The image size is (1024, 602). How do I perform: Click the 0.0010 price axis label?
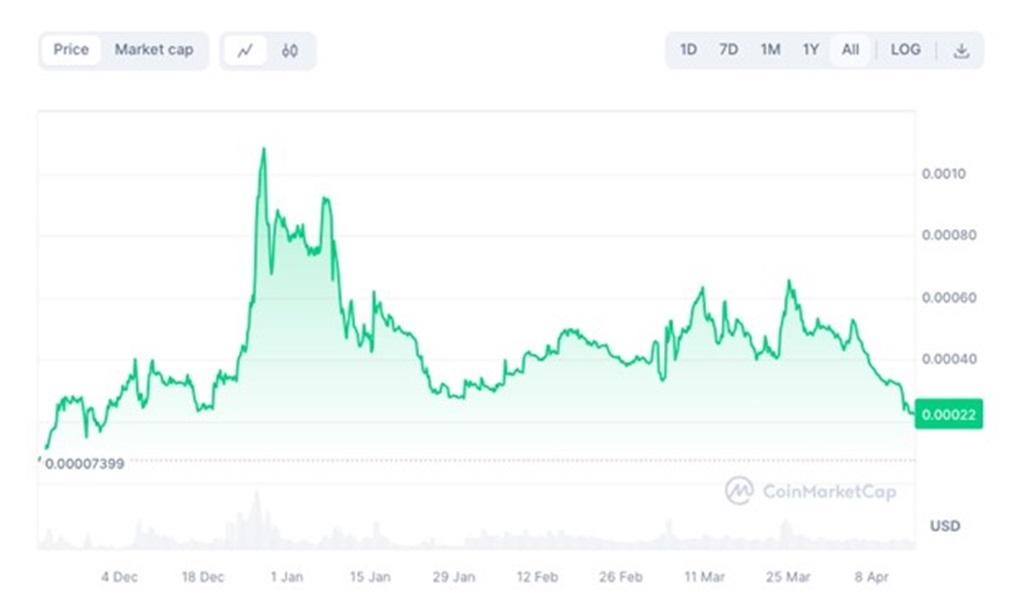pyautogui.click(x=943, y=174)
